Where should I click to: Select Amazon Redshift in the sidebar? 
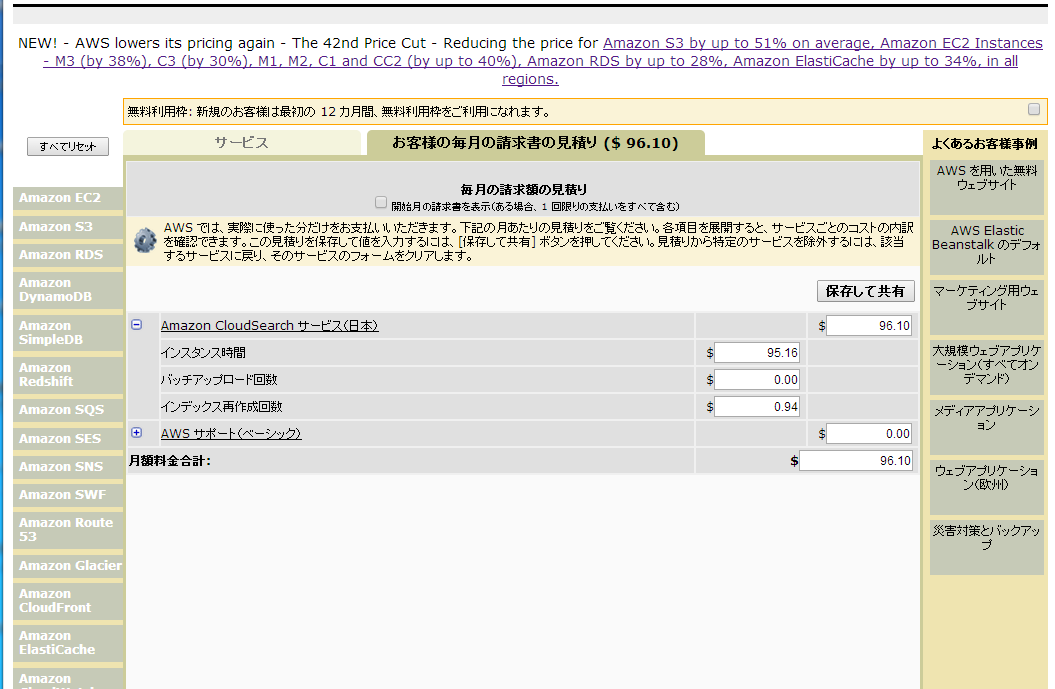pyautogui.click(x=68, y=375)
